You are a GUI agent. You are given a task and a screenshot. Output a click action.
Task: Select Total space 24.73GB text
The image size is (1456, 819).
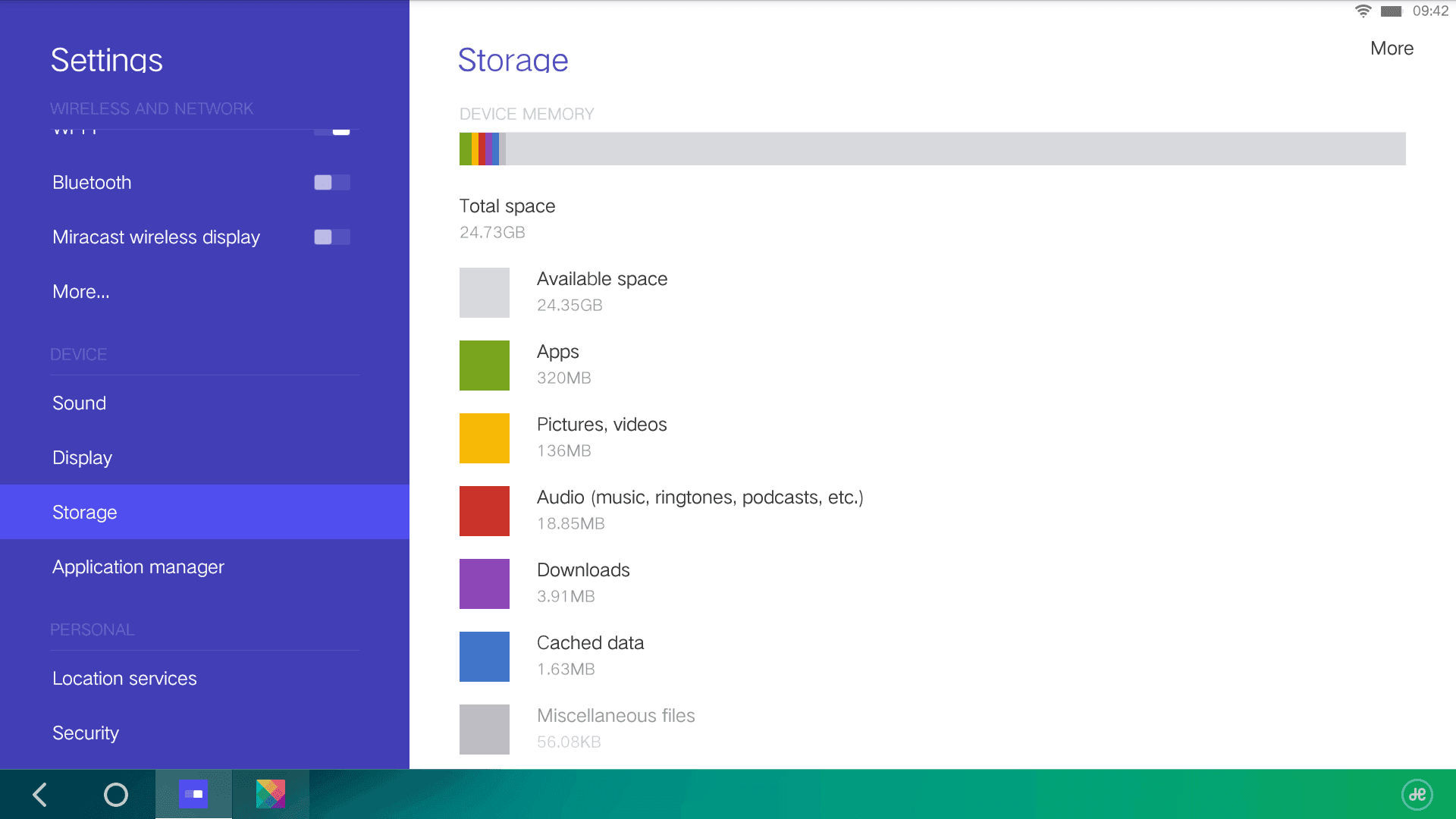click(x=507, y=219)
